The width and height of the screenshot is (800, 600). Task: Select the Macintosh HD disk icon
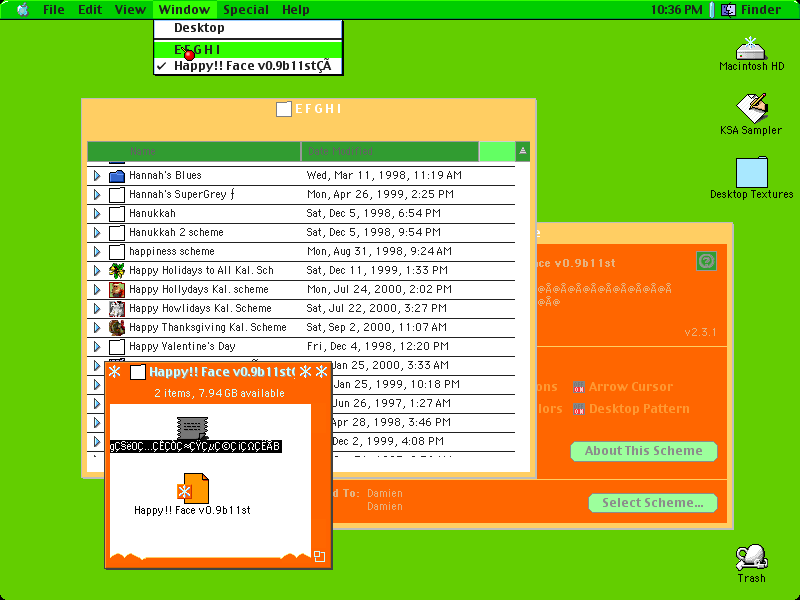coord(751,49)
